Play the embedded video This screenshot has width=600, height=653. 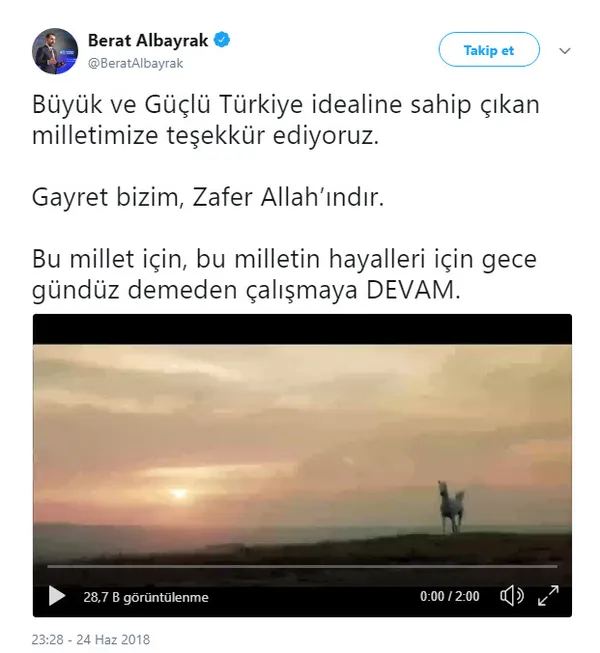[57, 596]
